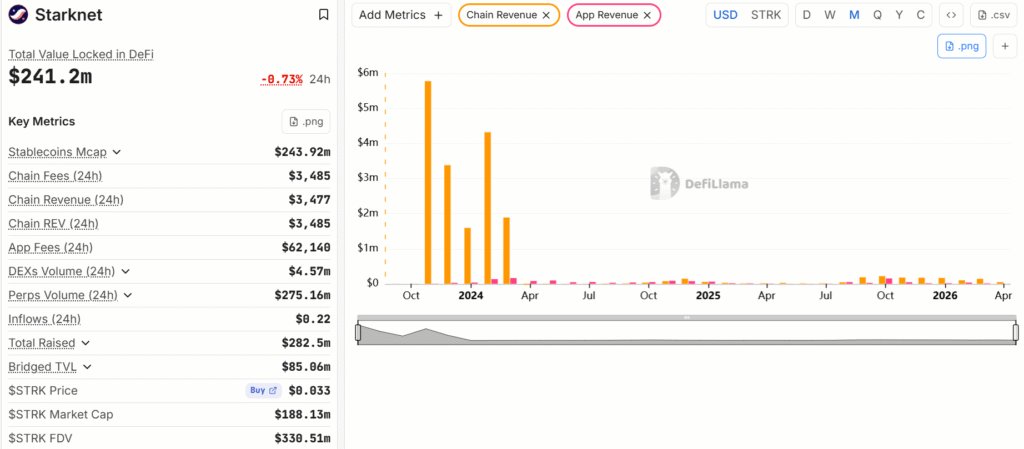Expand the DEXs Volume (24h) row
This screenshot has height=449, width=1024.
coord(125,271)
